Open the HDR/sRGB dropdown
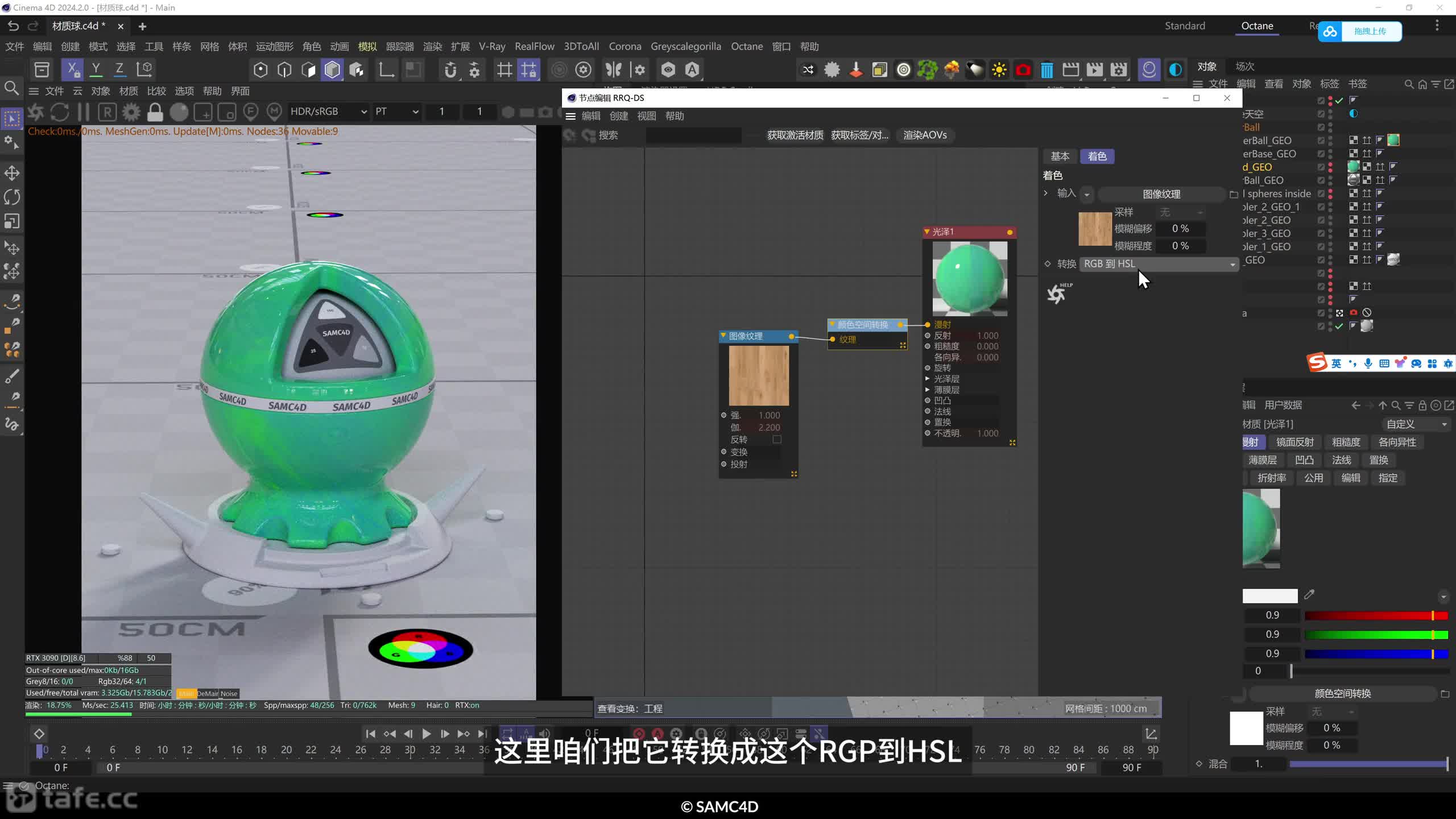 [328, 111]
